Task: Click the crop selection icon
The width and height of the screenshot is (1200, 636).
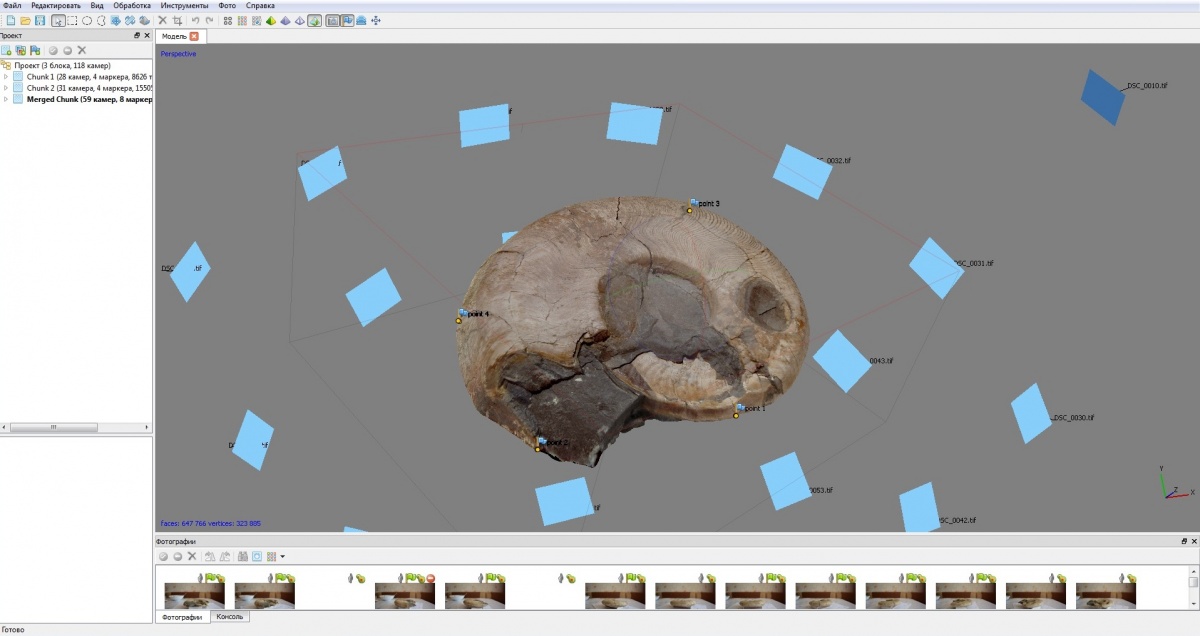Action: 178,20
